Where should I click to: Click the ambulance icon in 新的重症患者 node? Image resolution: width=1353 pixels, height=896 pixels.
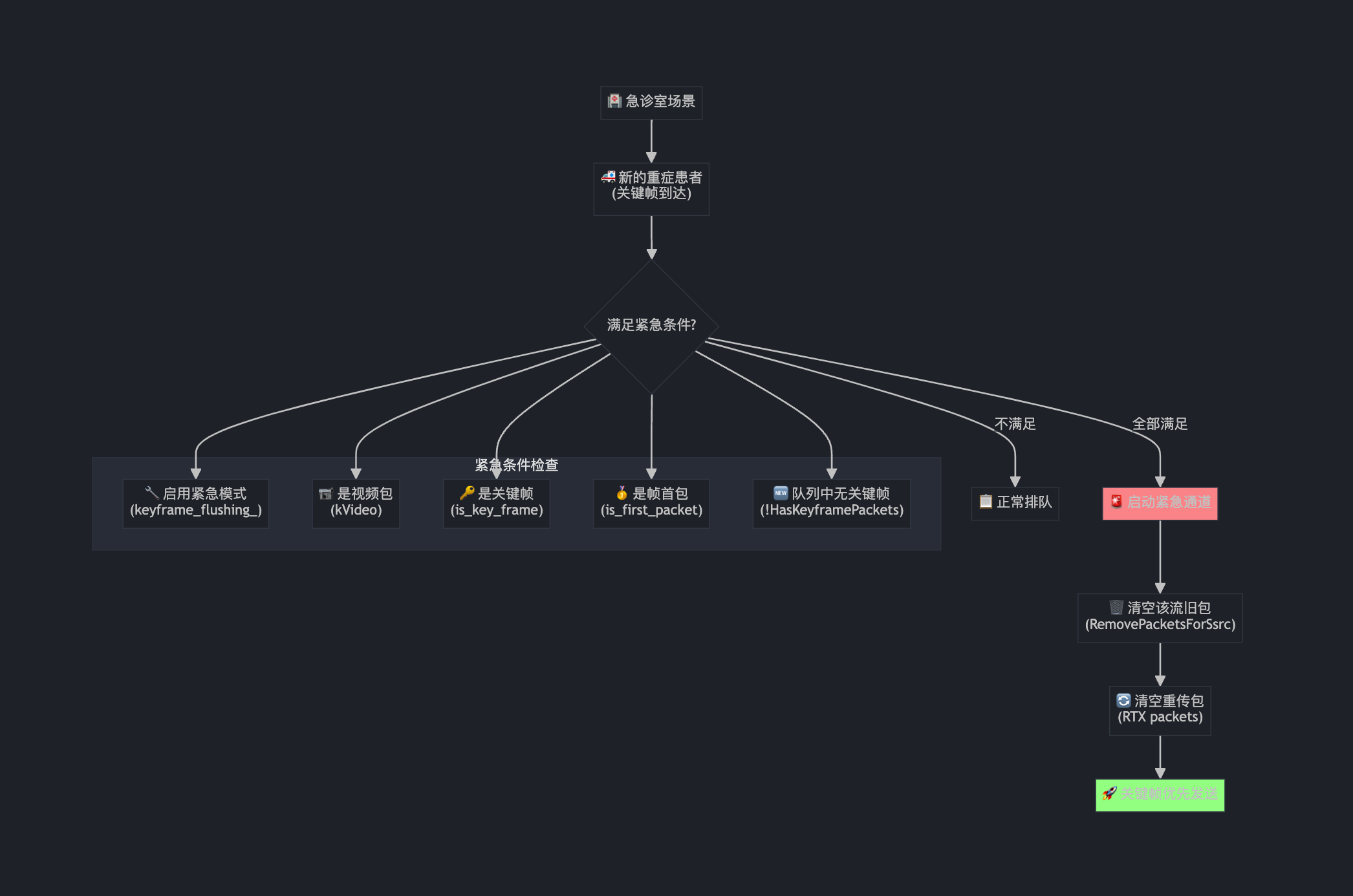click(608, 176)
